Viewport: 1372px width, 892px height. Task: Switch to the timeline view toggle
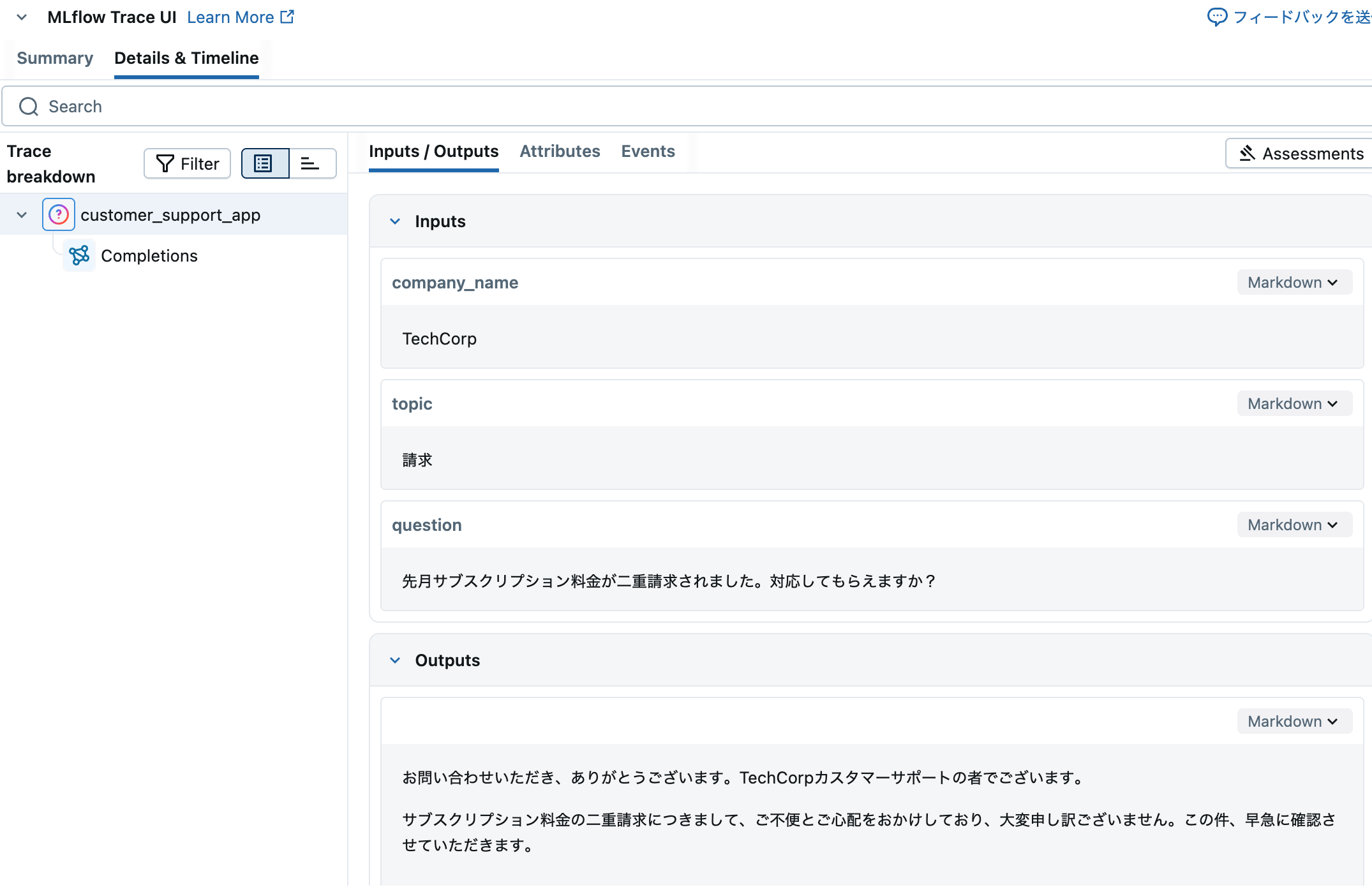(x=311, y=163)
